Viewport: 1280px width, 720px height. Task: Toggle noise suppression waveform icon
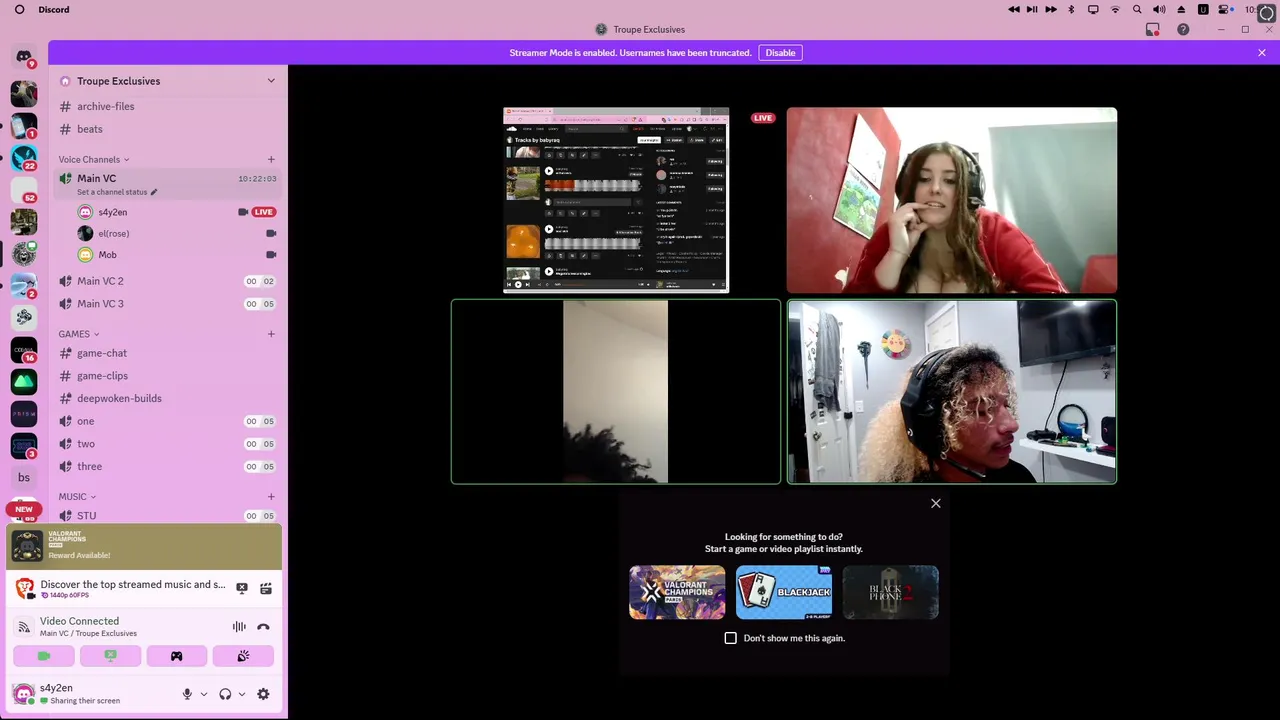(x=239, y=627)
